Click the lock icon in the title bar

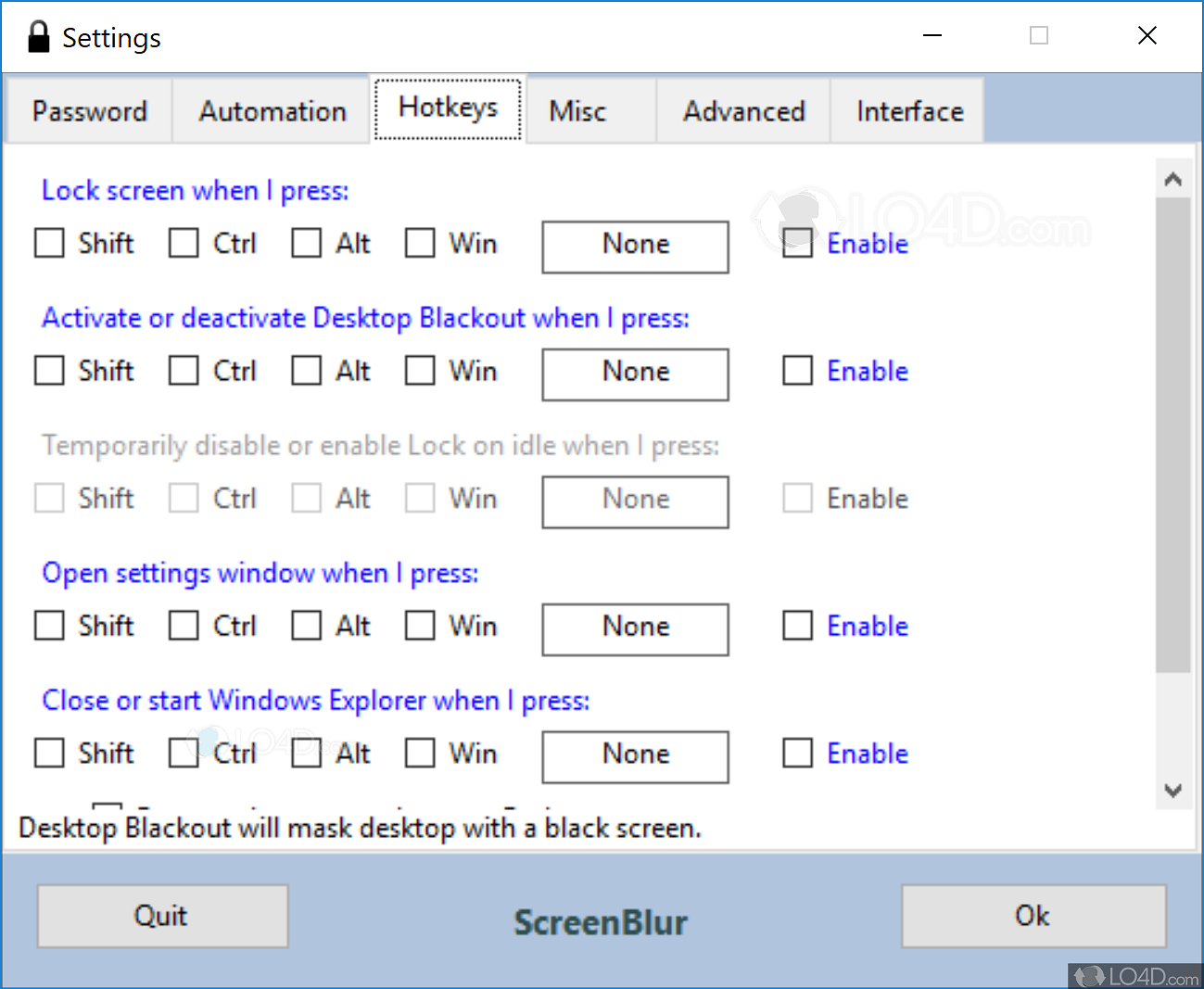38,35
